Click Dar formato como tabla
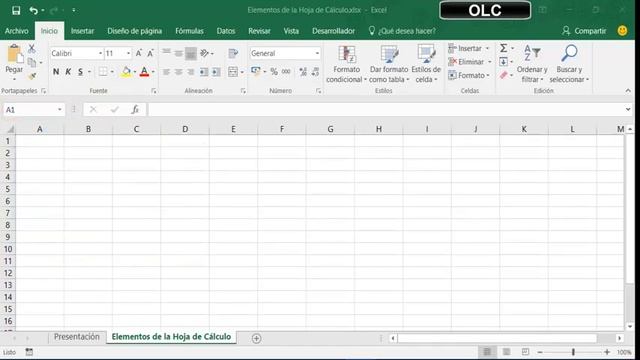The height and width of the screenshot is (360, 640). (389, 64)
